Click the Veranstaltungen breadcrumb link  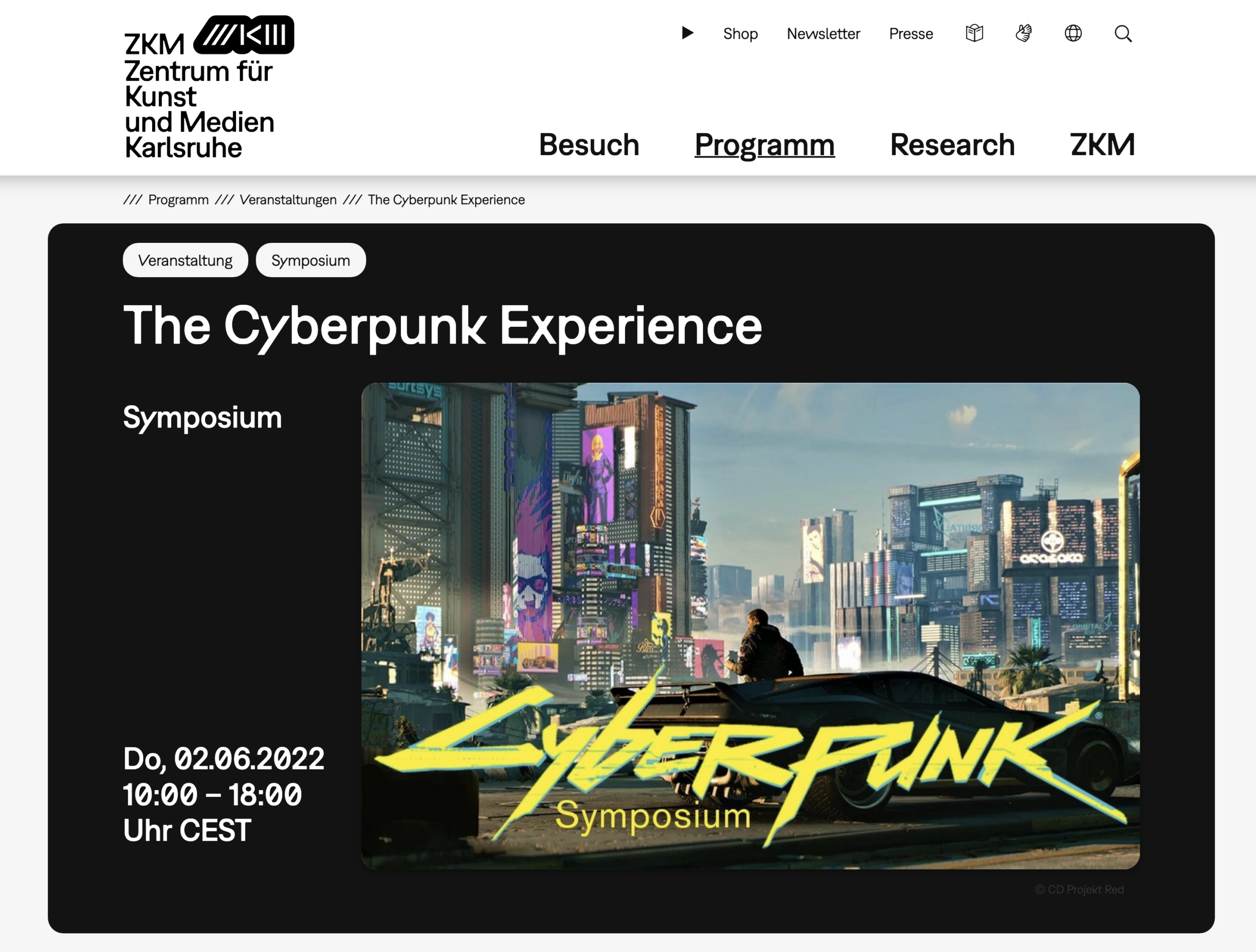pos(288,199)
